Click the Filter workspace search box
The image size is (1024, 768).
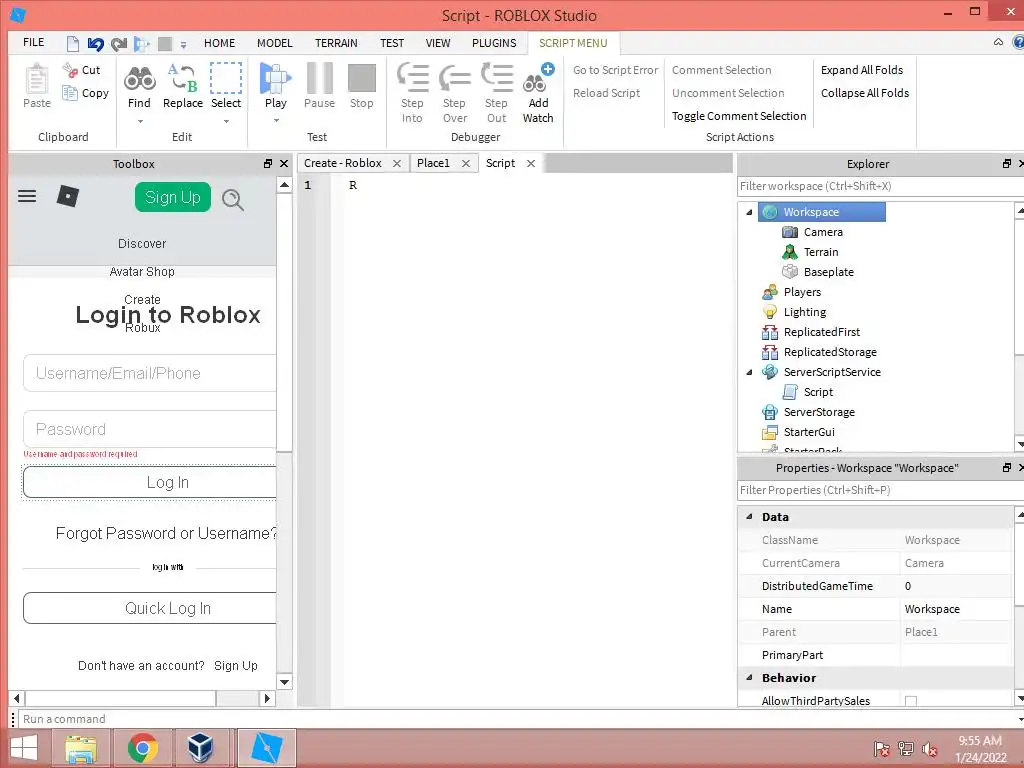880,186
